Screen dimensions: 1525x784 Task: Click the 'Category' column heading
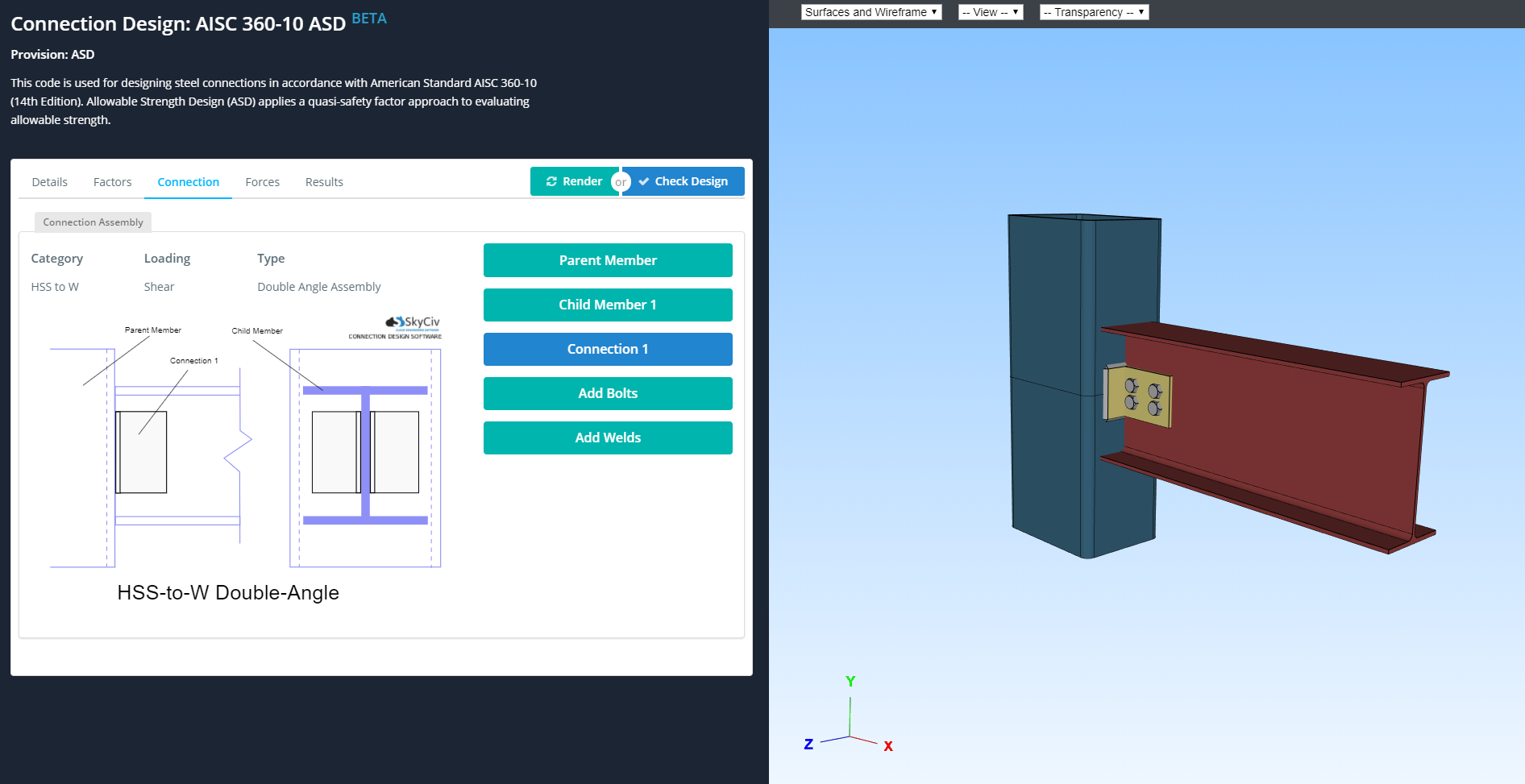pyautogui.click(x=57, y=259)
